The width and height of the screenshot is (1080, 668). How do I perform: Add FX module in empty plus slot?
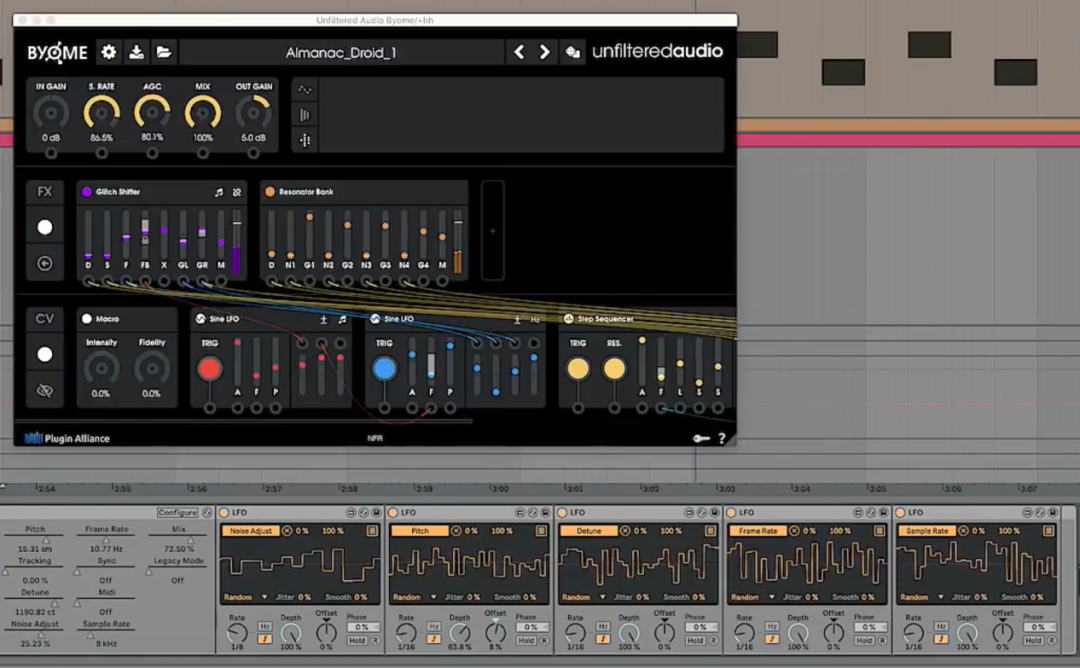coord(492,231)
